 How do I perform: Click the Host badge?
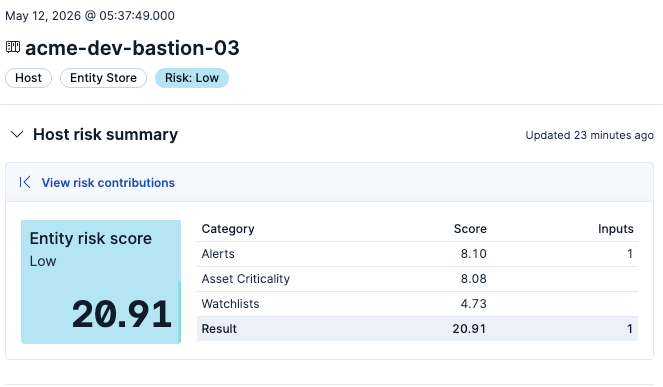point(28,78)
